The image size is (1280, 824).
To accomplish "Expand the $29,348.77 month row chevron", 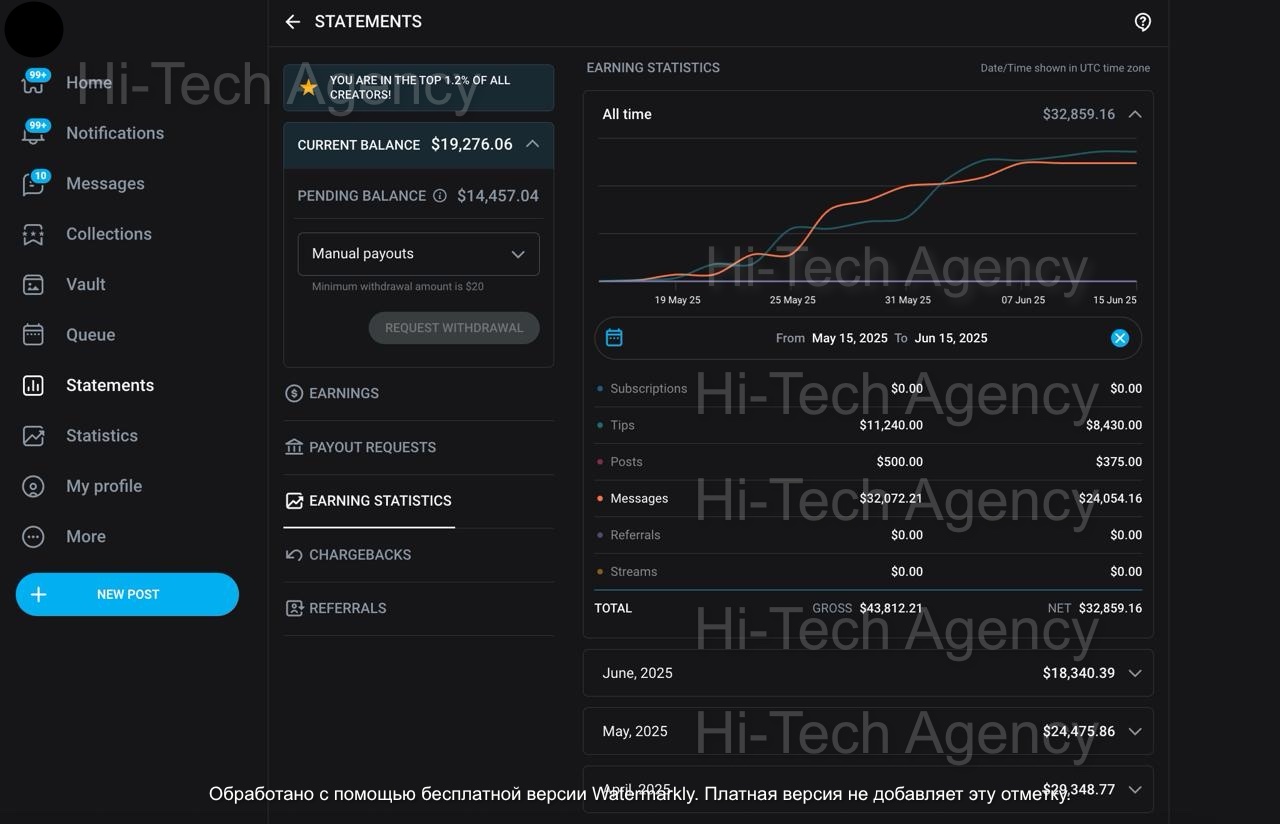I will (1135, 789).
